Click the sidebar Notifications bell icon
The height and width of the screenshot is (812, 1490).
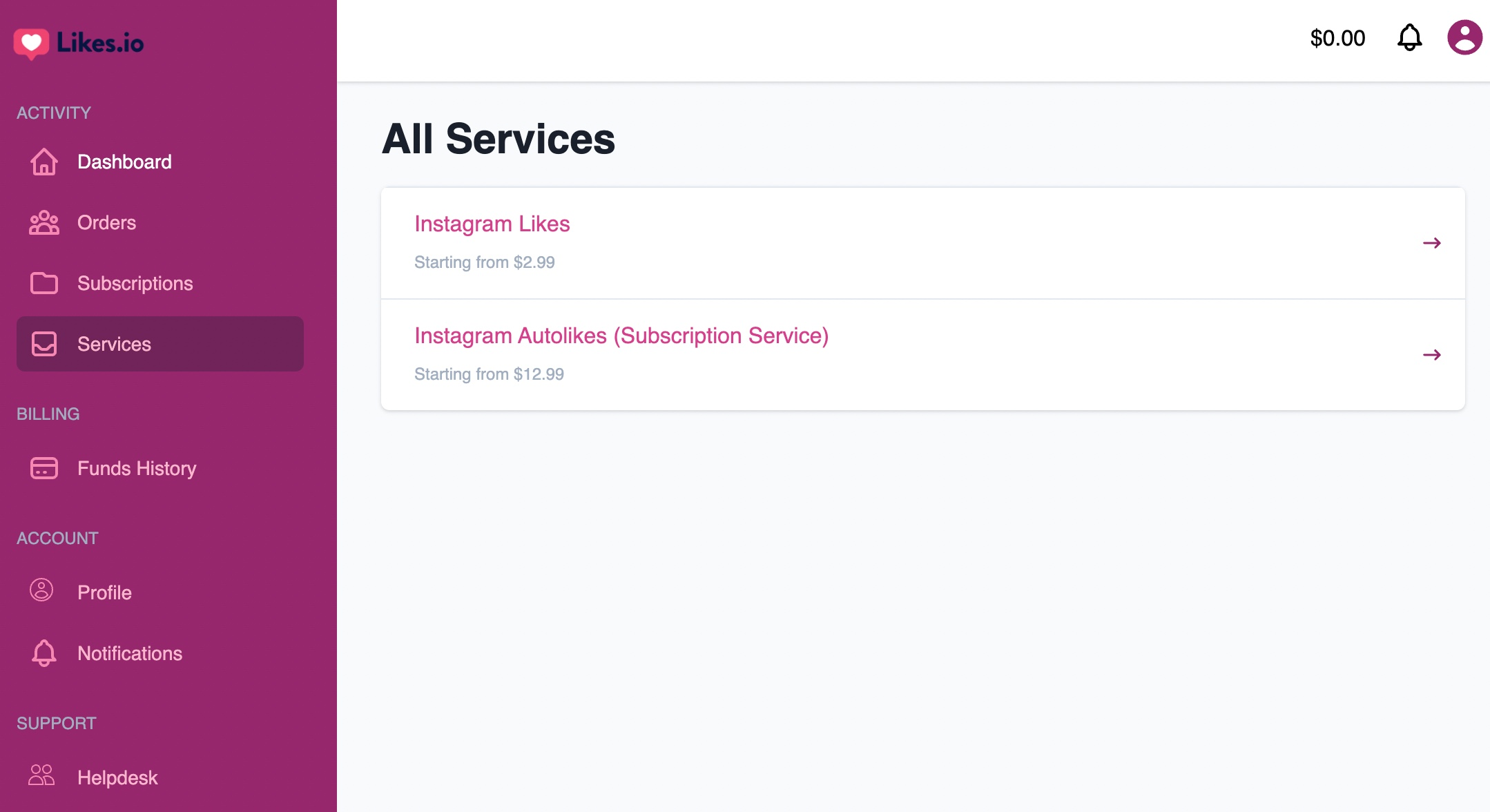(x=44, y=653)
